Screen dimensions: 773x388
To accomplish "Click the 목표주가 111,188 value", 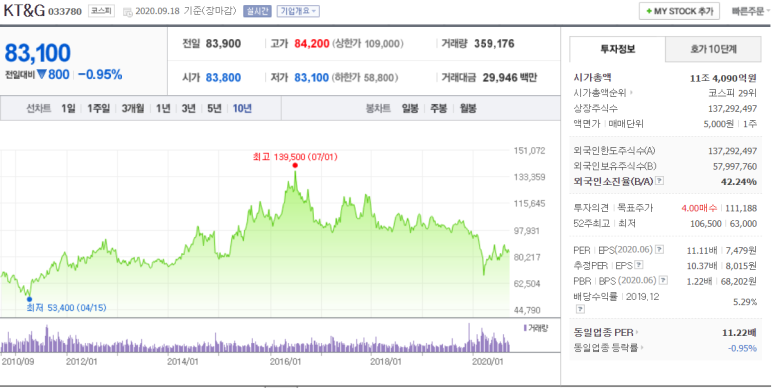I will (x=741, y=208).
